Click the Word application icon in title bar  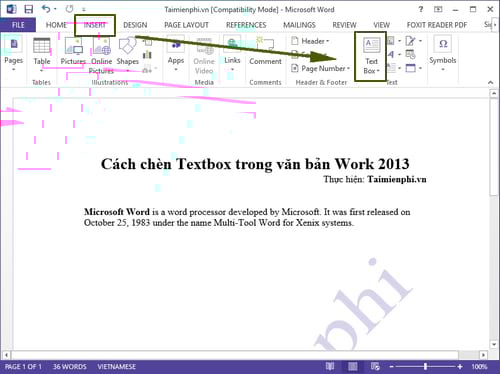click(x=11, y=9)
